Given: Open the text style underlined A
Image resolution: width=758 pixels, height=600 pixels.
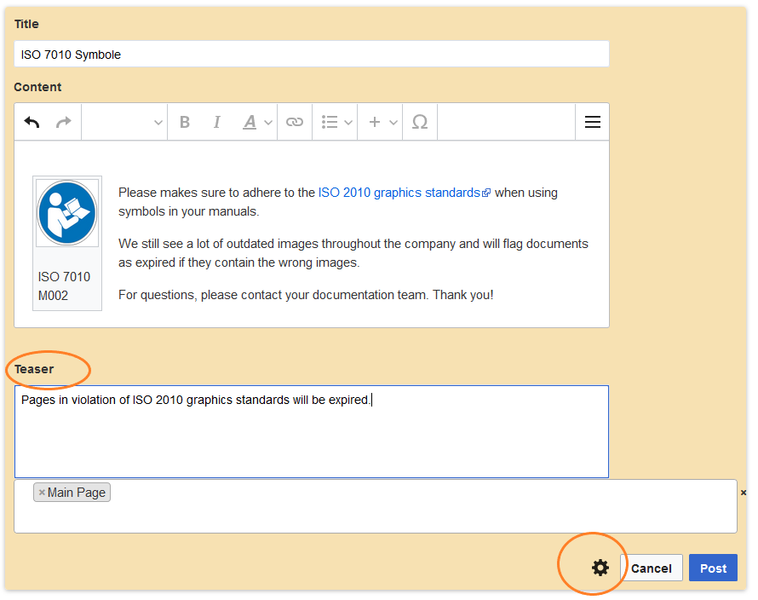Looking at the screenshot, I should click(249, 122).
